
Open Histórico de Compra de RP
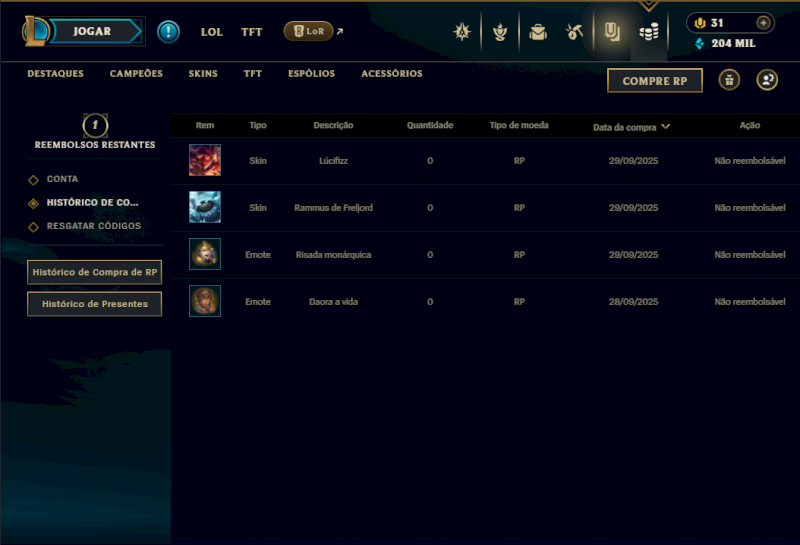click(94, 272)
